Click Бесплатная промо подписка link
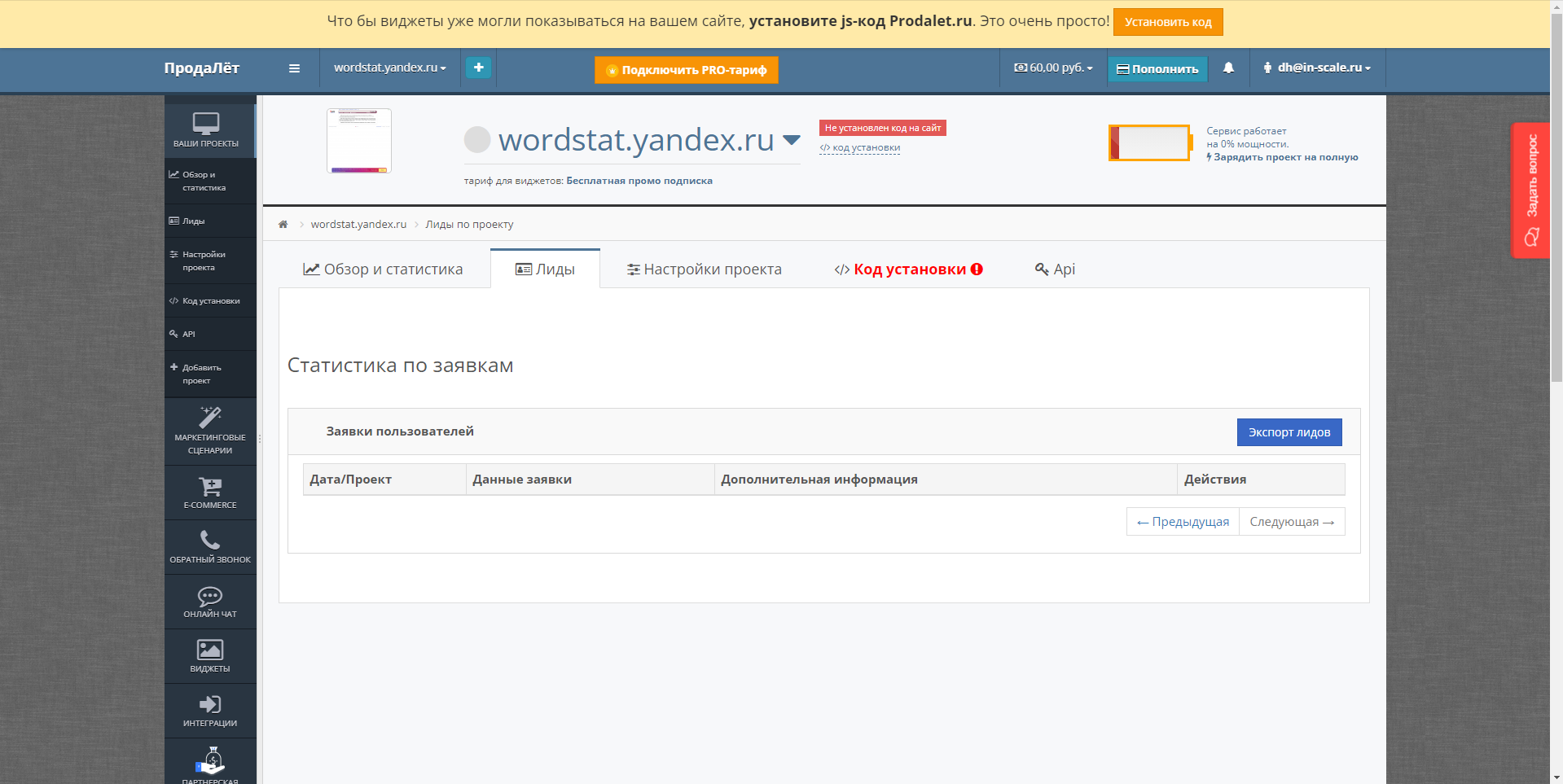 click(639, 181)
